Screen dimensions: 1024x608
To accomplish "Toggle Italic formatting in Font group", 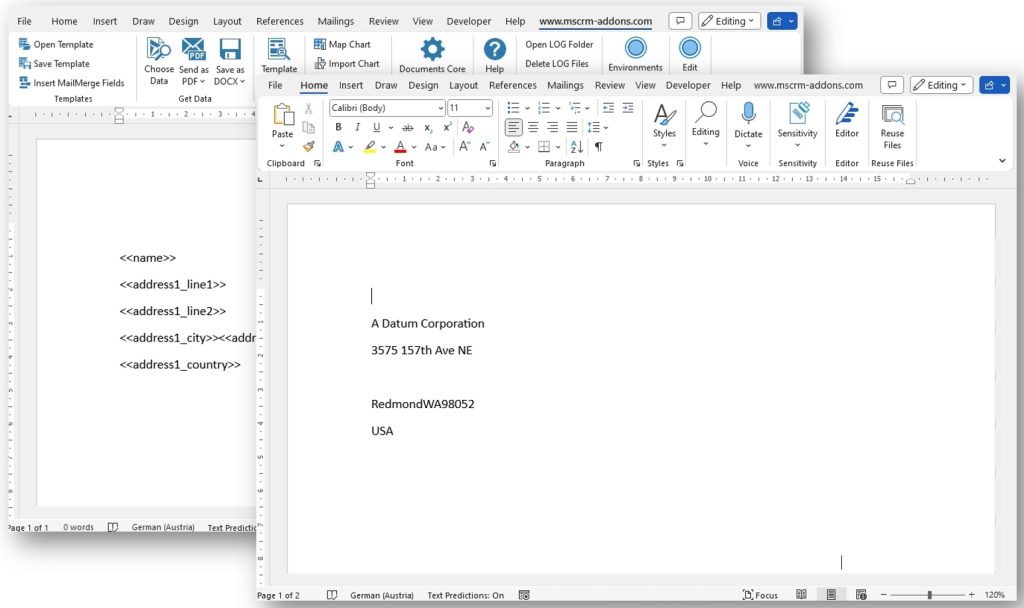I will click(x=357, y=127).
